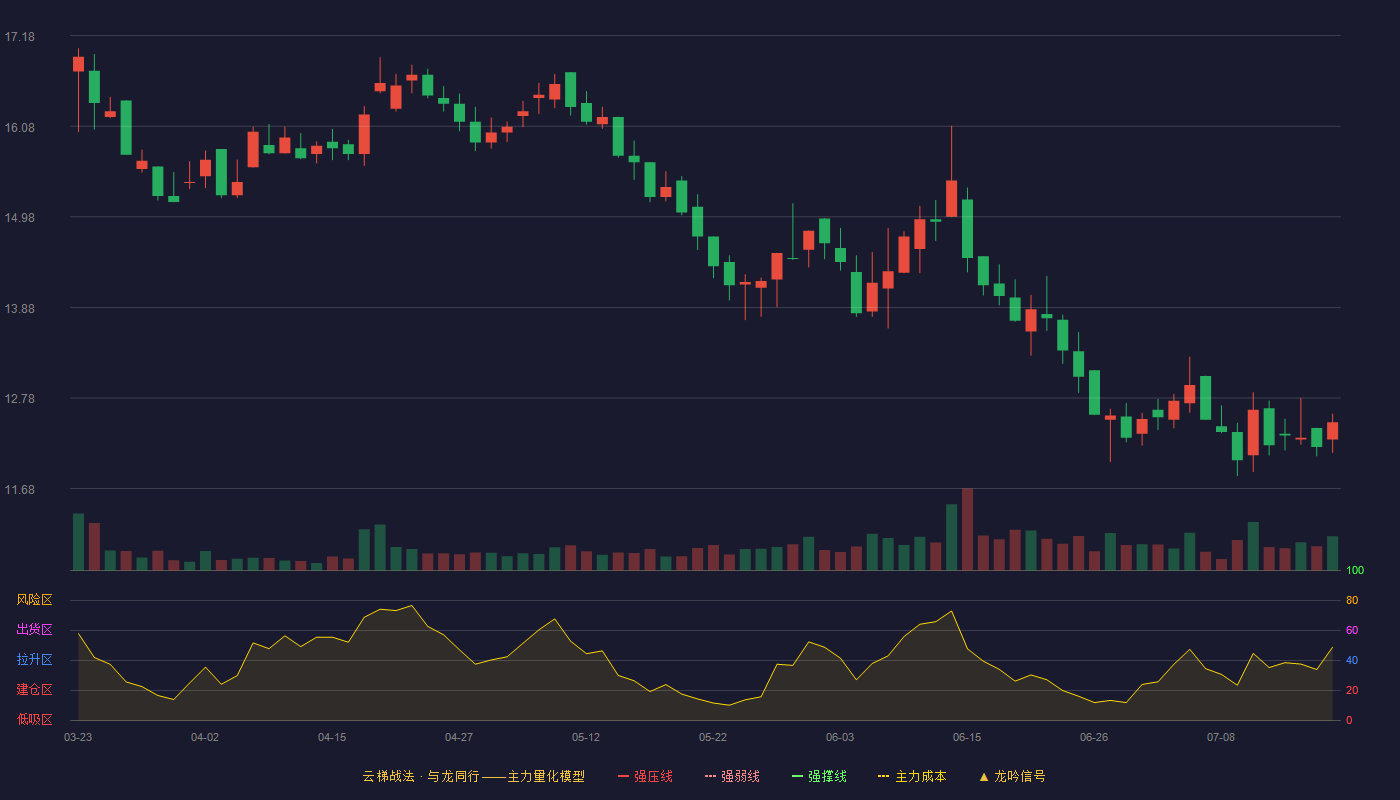The image size is (1400, 800).
Task: Click the 14.98 price axis label
Action: pos(20,218)
